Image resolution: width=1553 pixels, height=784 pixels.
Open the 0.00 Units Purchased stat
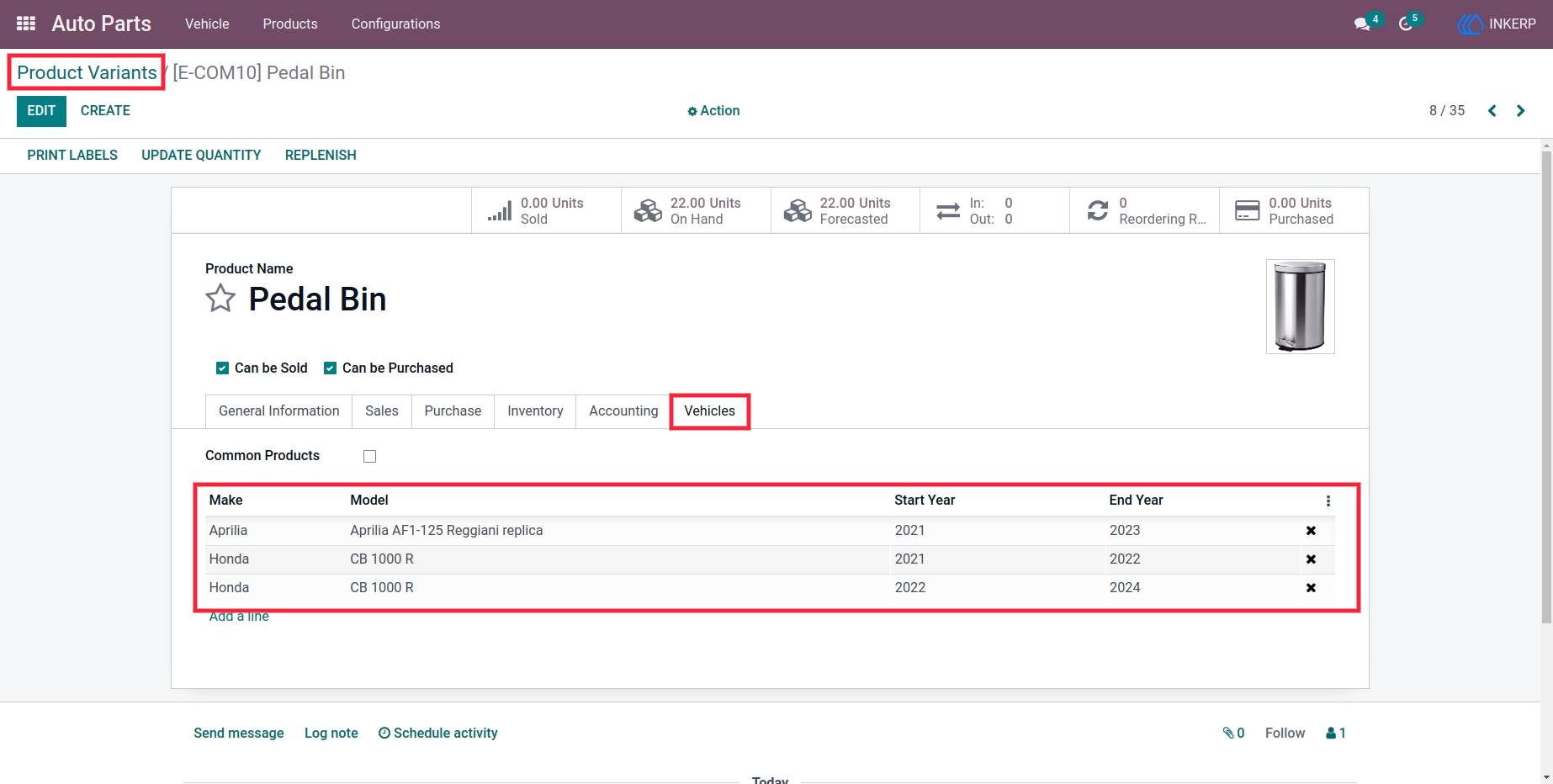click(x=1294, y=210)
